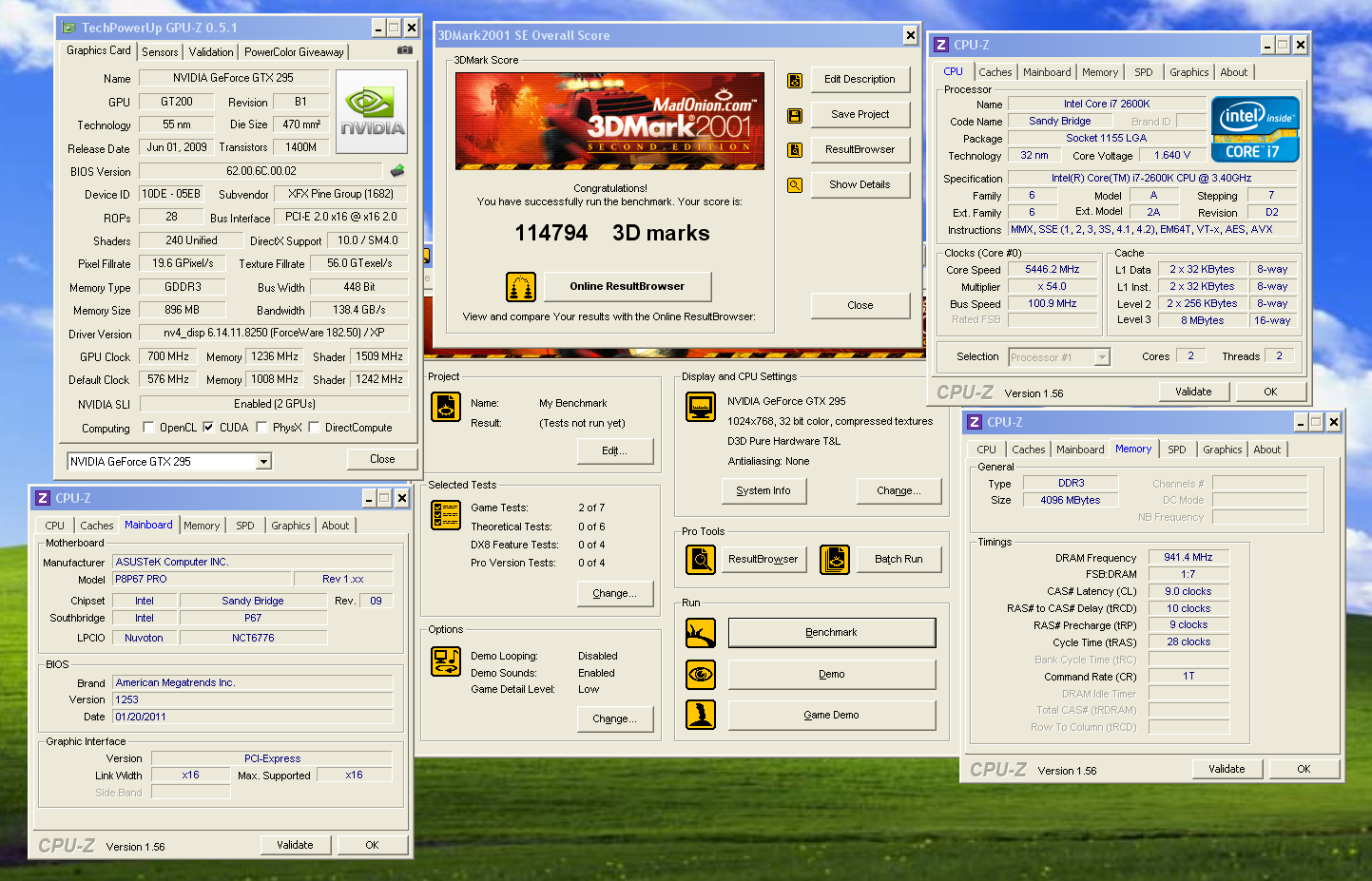1372x881 pixels.
Task: Click the BIOS date value 01/20/2011
Action: (x=252, y=717)
